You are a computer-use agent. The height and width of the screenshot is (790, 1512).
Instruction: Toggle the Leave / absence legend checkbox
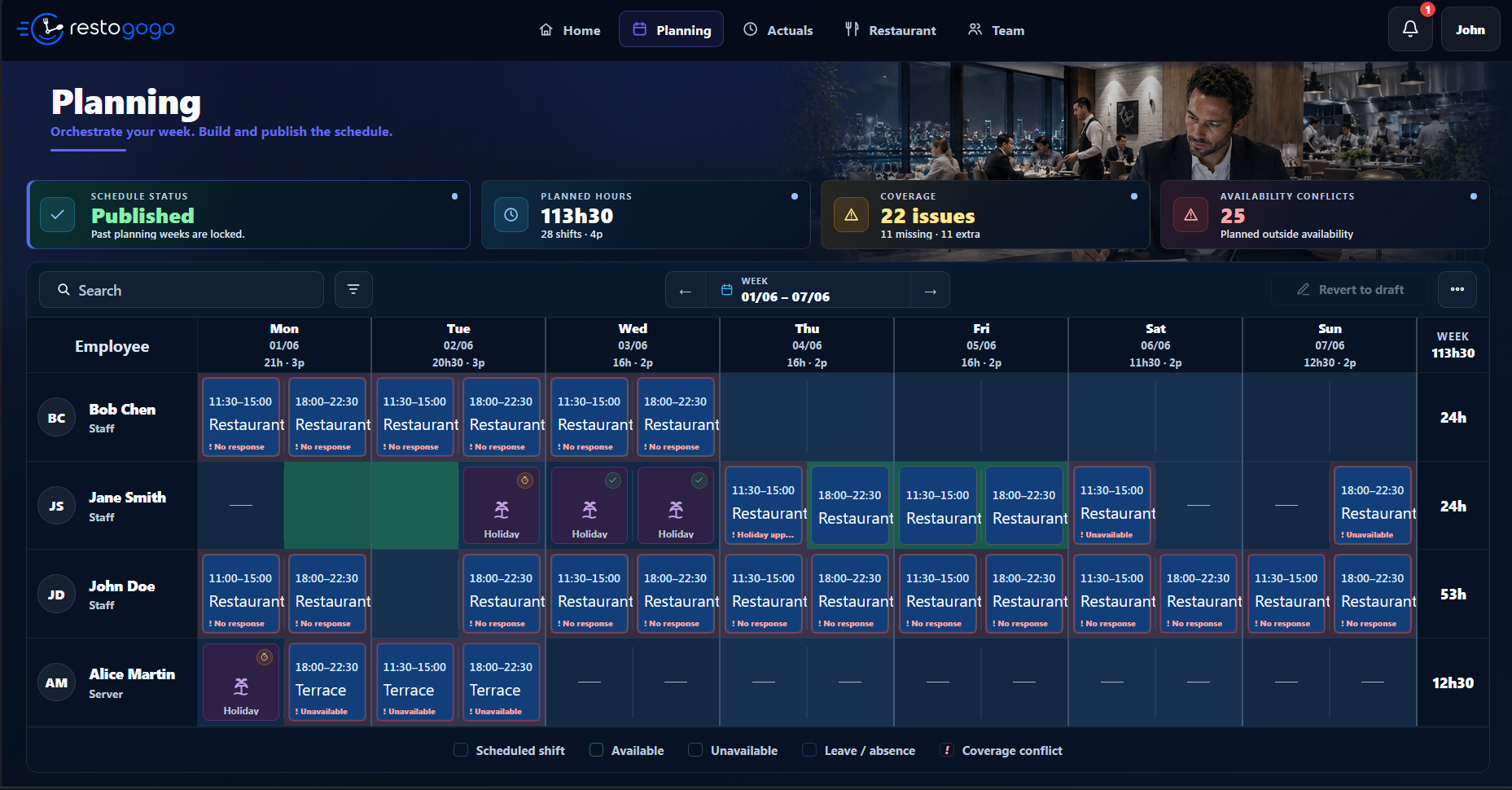809,750
